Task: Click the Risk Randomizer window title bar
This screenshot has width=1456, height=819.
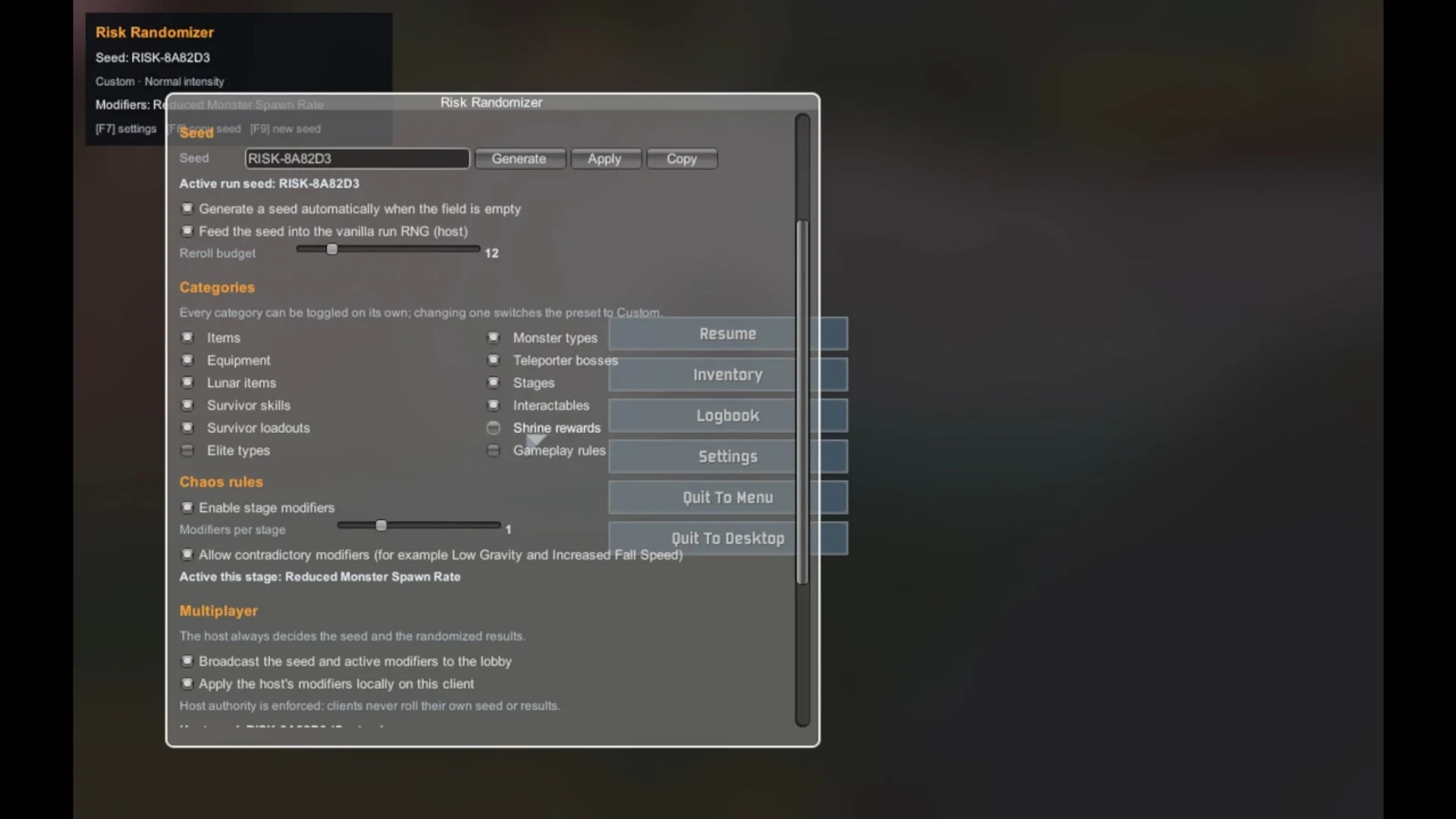Action: tap(491, 102)
